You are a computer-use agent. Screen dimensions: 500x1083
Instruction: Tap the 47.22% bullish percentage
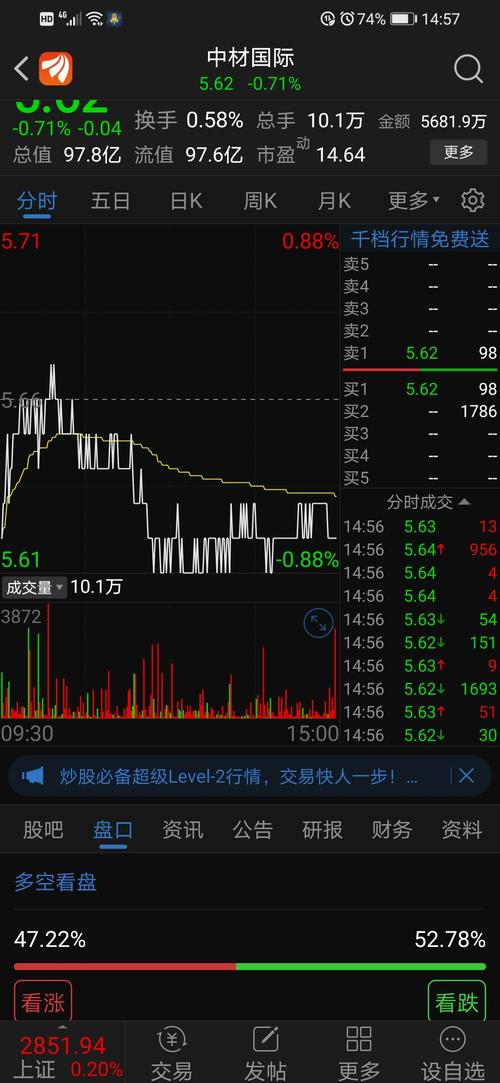pyautogui.click(x=50, y=939)
